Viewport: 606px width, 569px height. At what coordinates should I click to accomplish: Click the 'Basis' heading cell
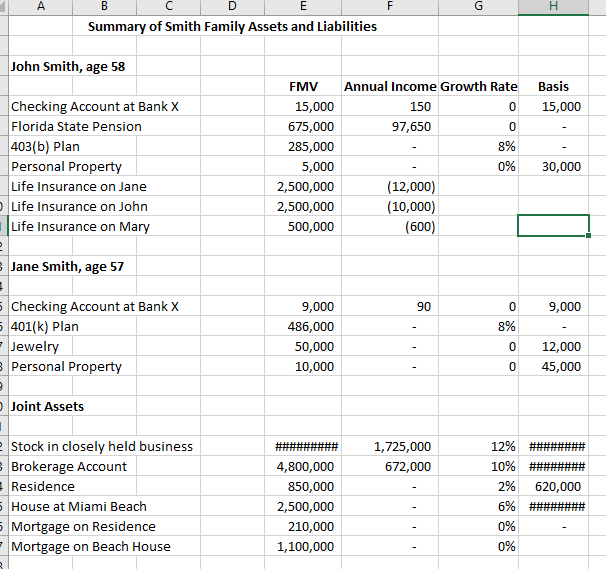tap(553, 87)
